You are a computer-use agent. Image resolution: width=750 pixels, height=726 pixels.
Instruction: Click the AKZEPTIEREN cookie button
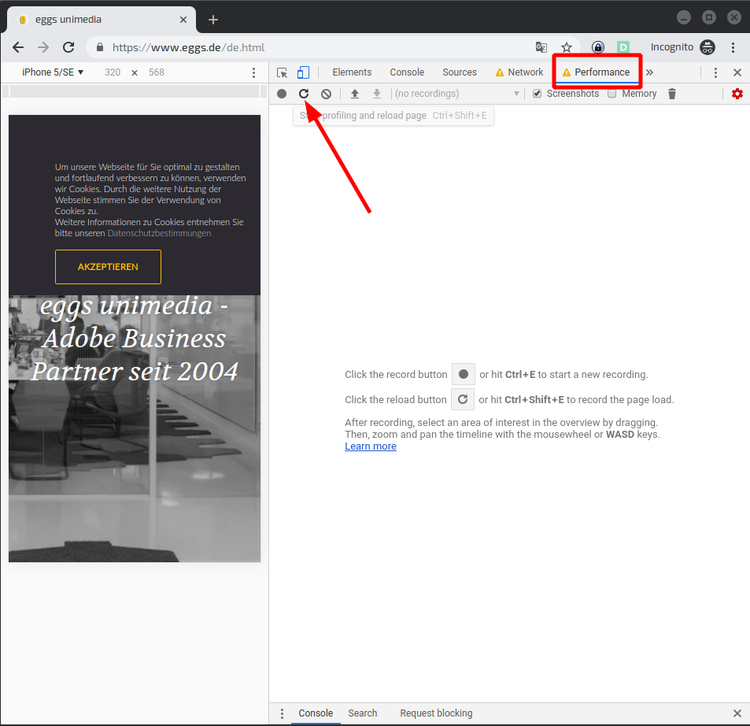pyautogui.click(x=108, y=267)
